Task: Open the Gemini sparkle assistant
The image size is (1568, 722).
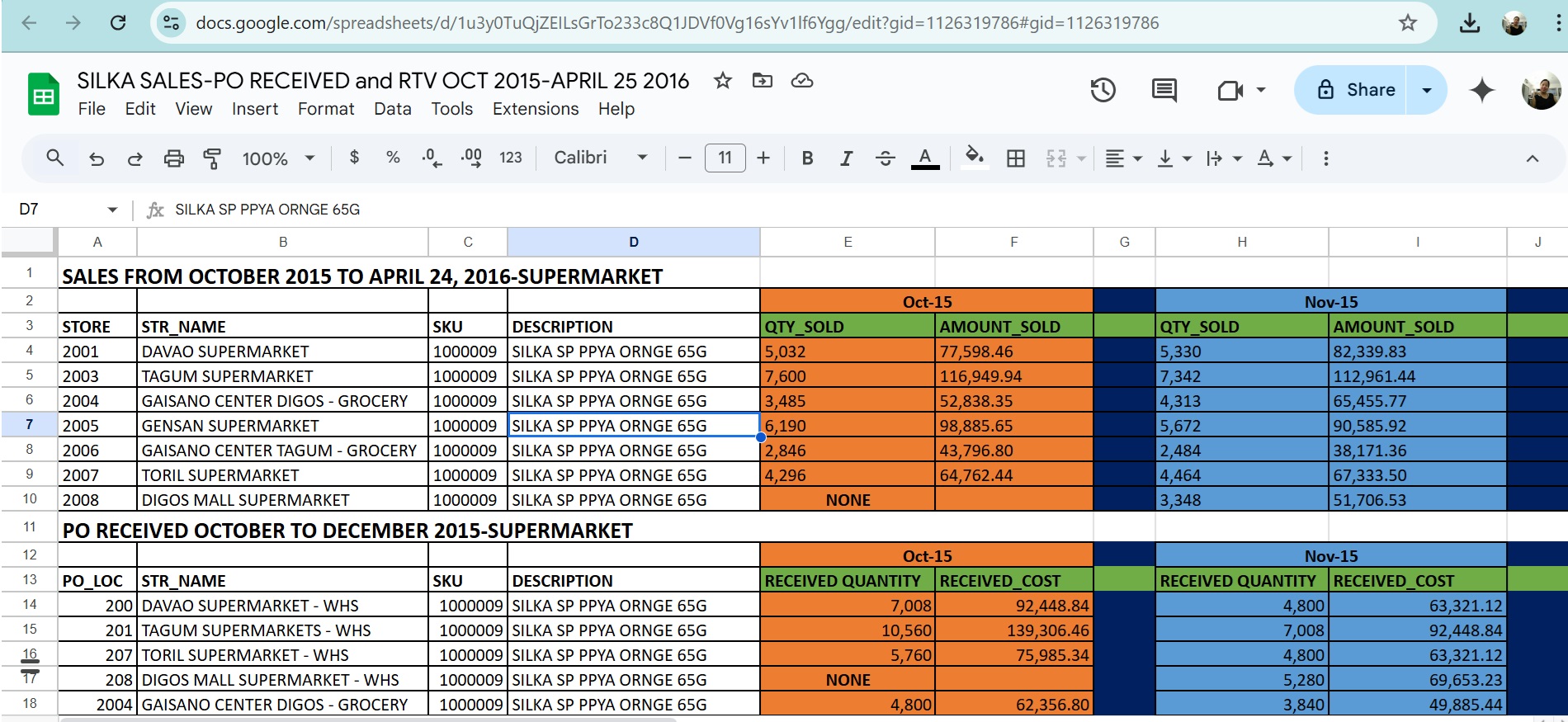Action: (x=1482, y=90)
